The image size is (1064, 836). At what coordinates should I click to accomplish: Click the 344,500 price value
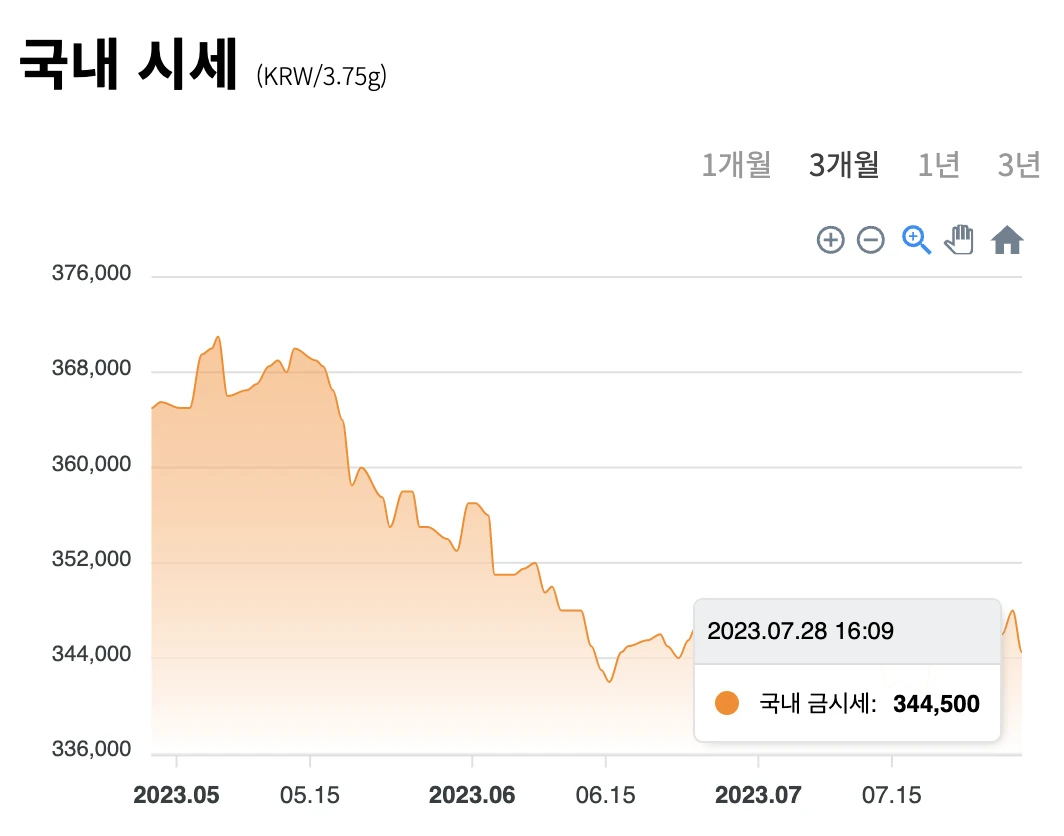coord(936,703)
